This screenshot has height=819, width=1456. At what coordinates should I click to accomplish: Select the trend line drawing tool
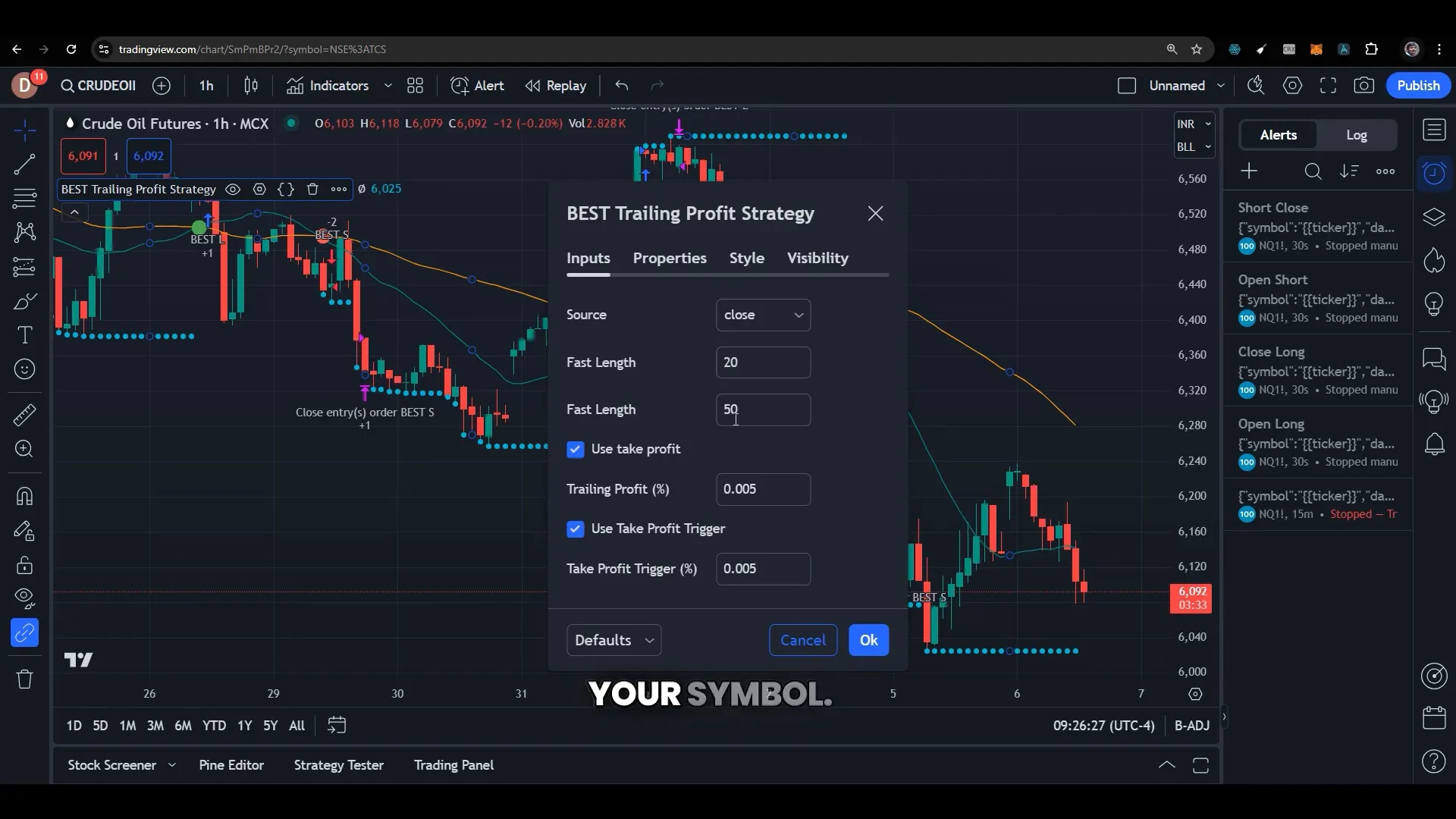[24, 165]
